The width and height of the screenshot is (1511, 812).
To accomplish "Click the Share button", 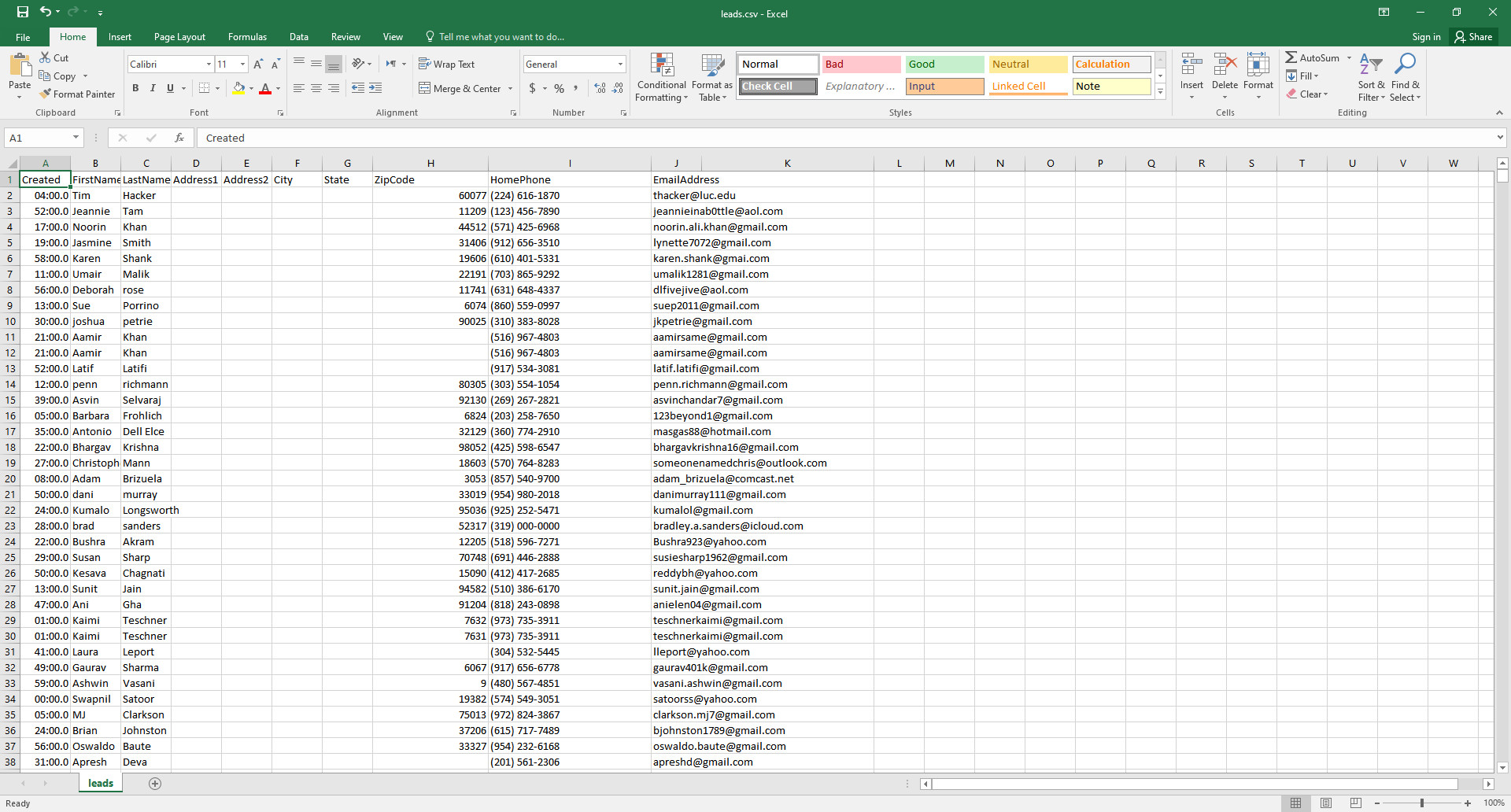I will click(1474, 37).
